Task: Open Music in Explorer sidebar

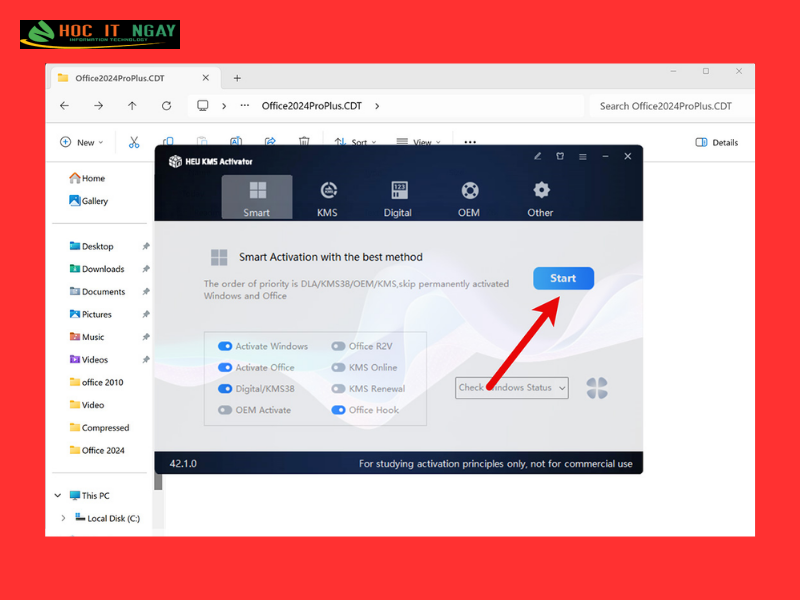Action: point(87,337)
